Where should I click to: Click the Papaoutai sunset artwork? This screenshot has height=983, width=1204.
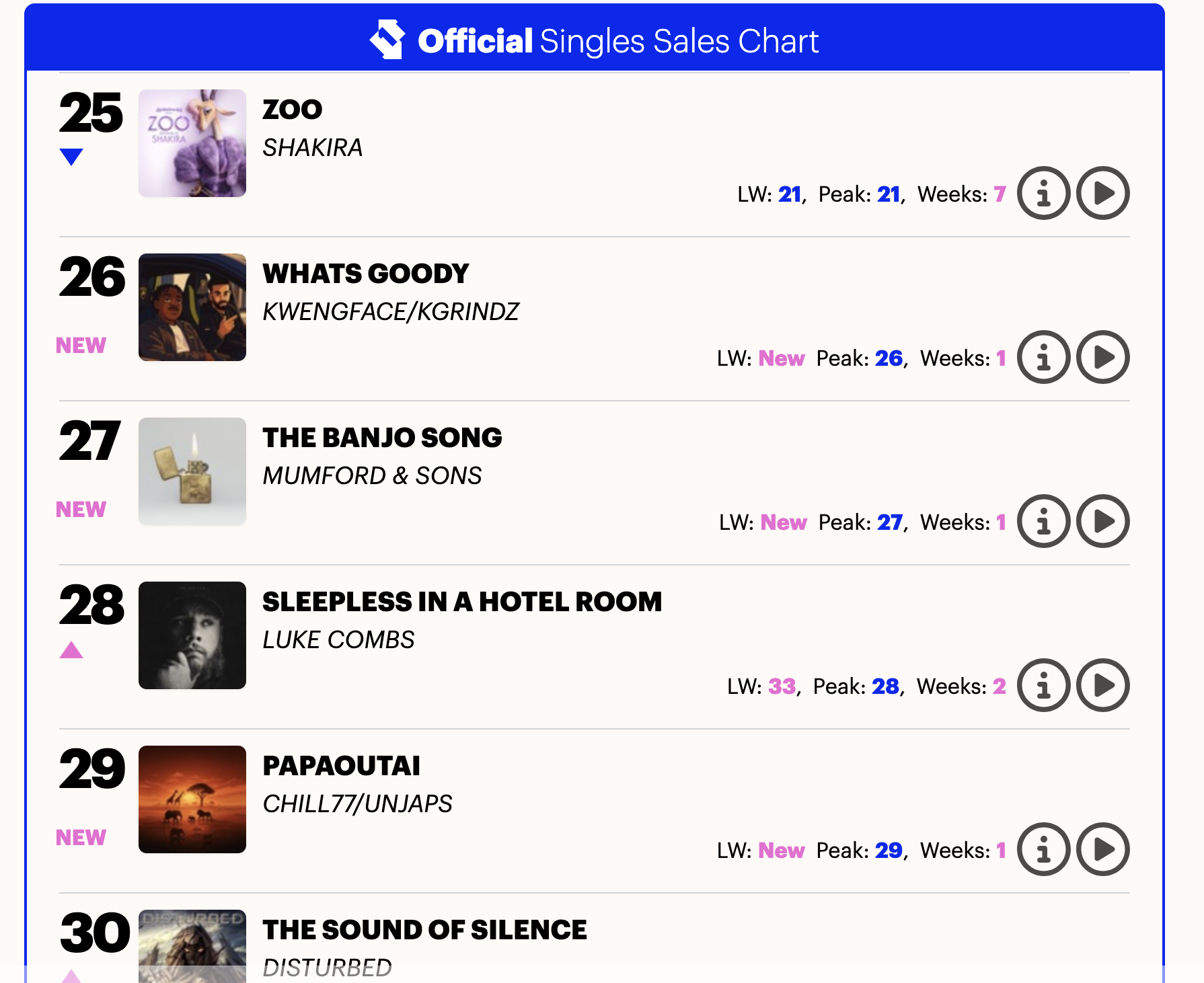point(192,799)
